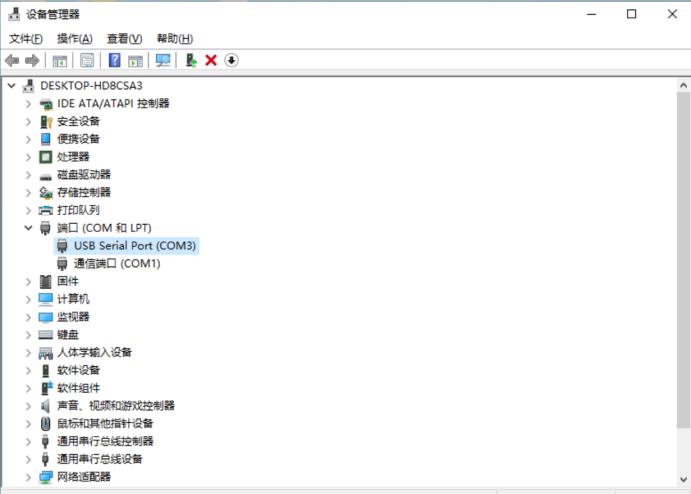The image size is (691, 494).
Task: Open the Properties toolbar icon
Action: (x=87, y=60)
